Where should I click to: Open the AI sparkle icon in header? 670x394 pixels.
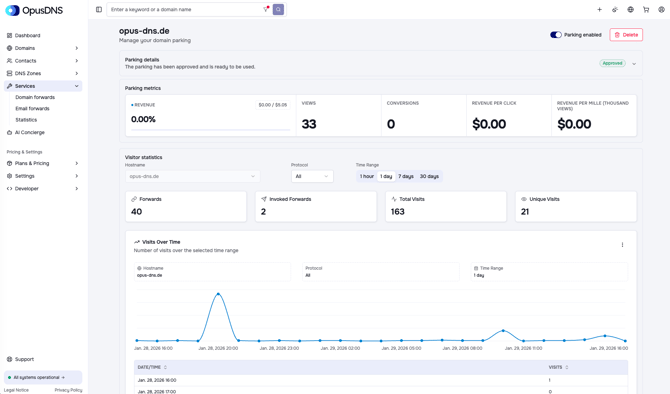tap(615, 9)
